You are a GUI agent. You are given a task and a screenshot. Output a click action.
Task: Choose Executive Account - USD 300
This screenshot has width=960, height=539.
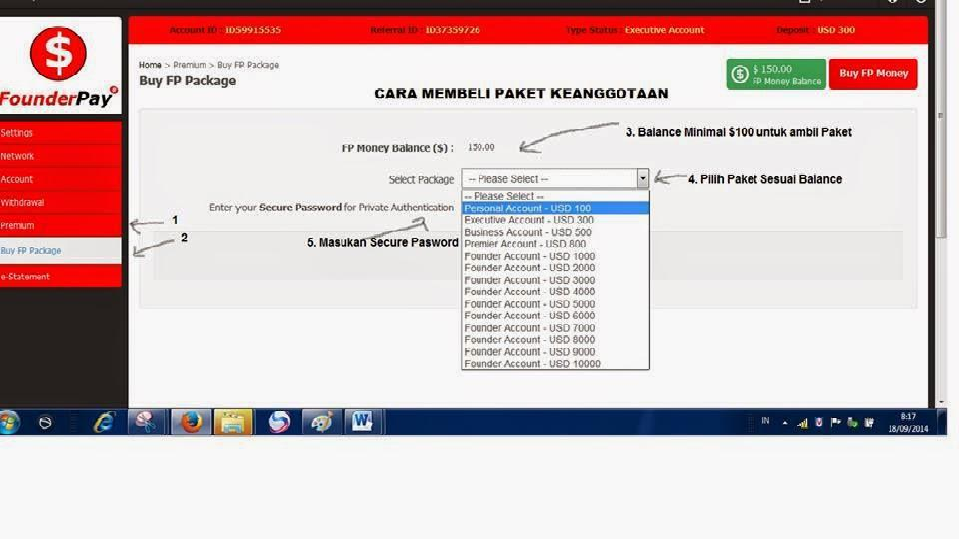click(x=555, y=220)
